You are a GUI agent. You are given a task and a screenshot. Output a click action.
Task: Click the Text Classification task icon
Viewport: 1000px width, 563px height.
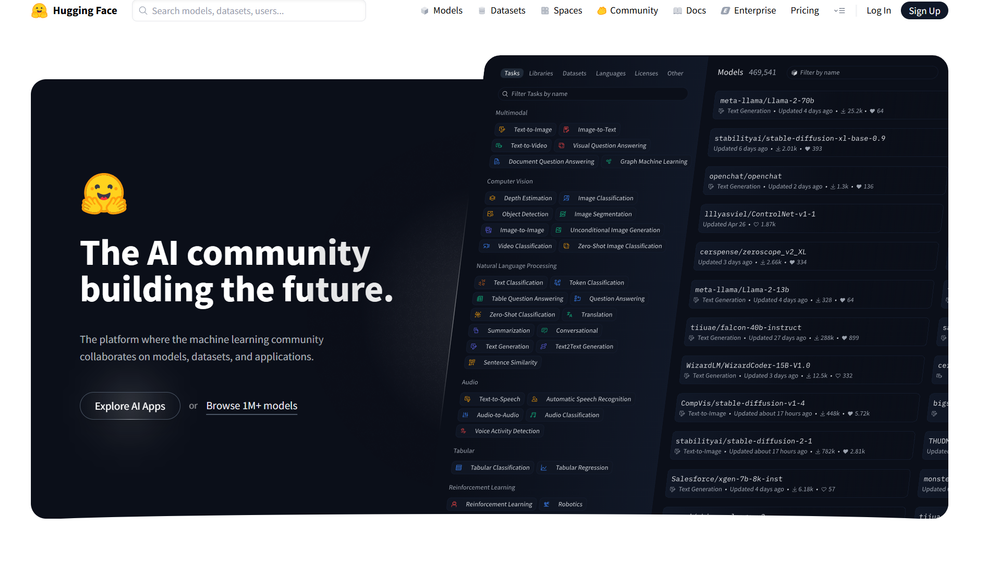click(x=482, y=282)
